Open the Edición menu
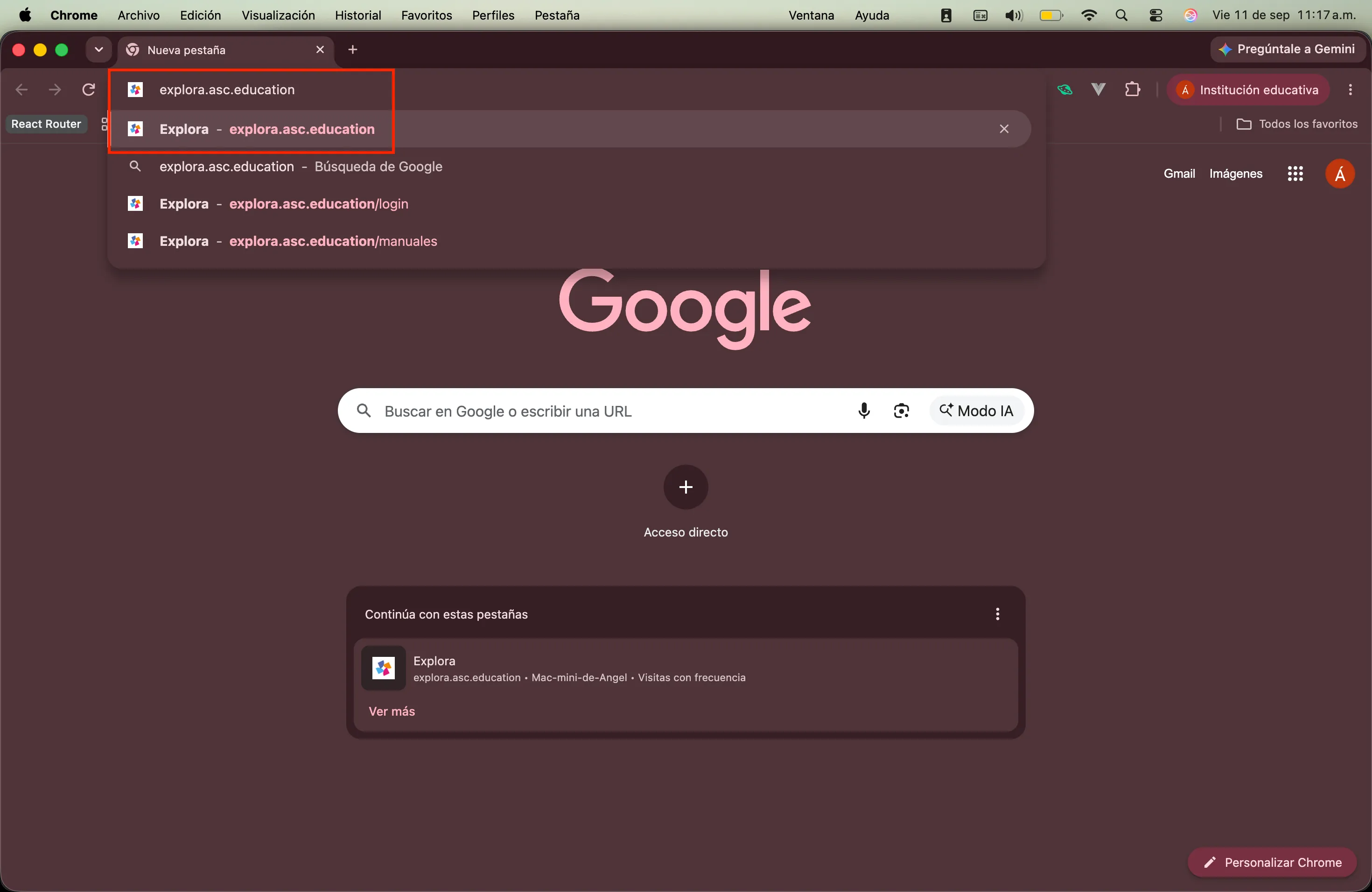This screenshot has width=1372, height=892. click(201, 15)
